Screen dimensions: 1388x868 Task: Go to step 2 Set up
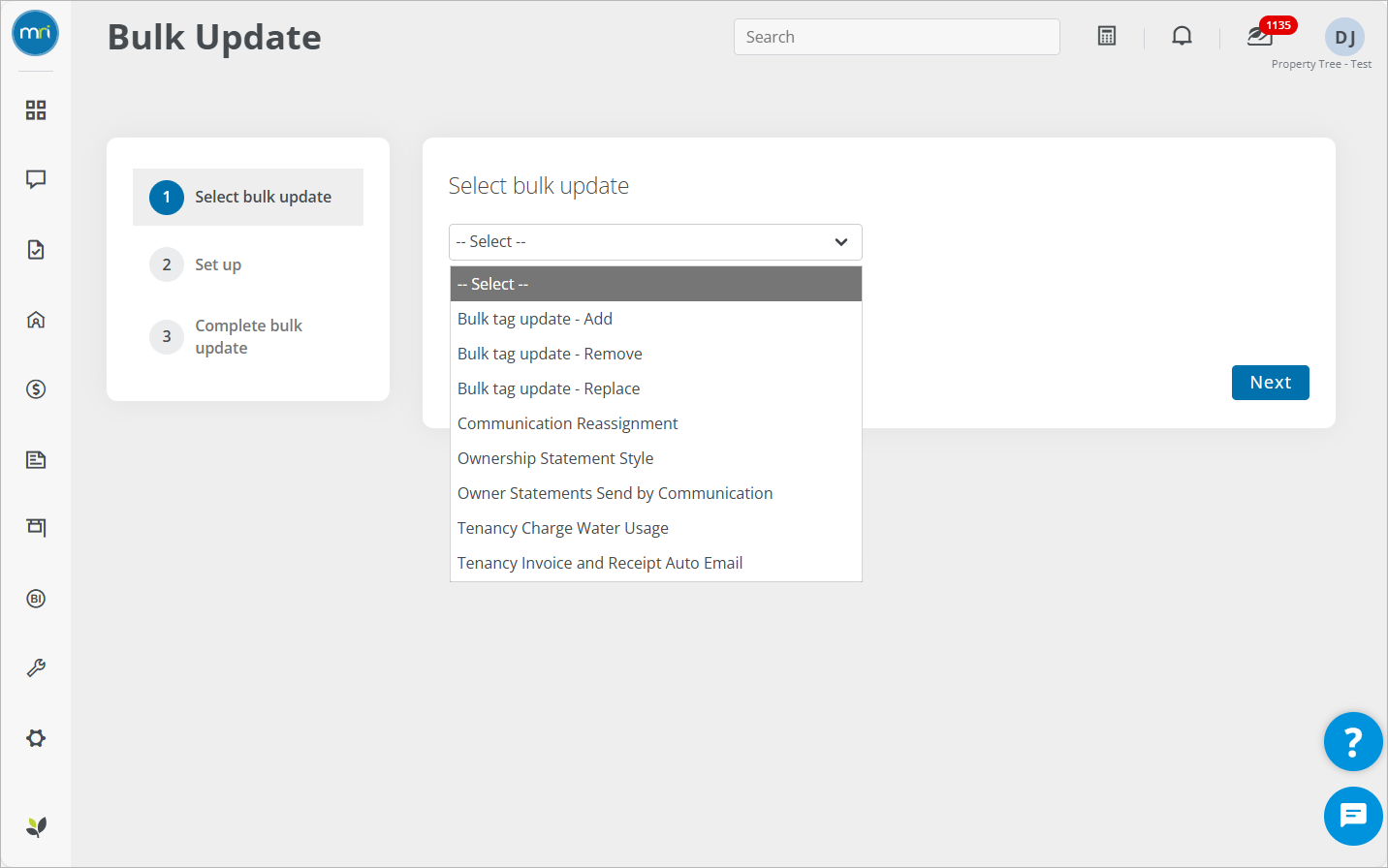[196, 264]
